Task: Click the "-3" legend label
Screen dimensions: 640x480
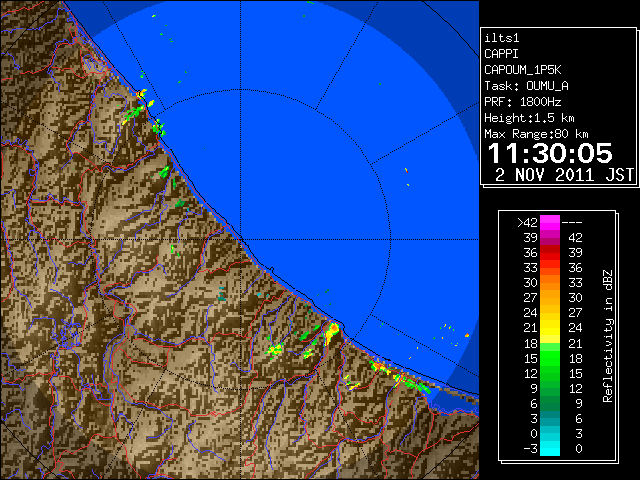Action: (530, 449)
